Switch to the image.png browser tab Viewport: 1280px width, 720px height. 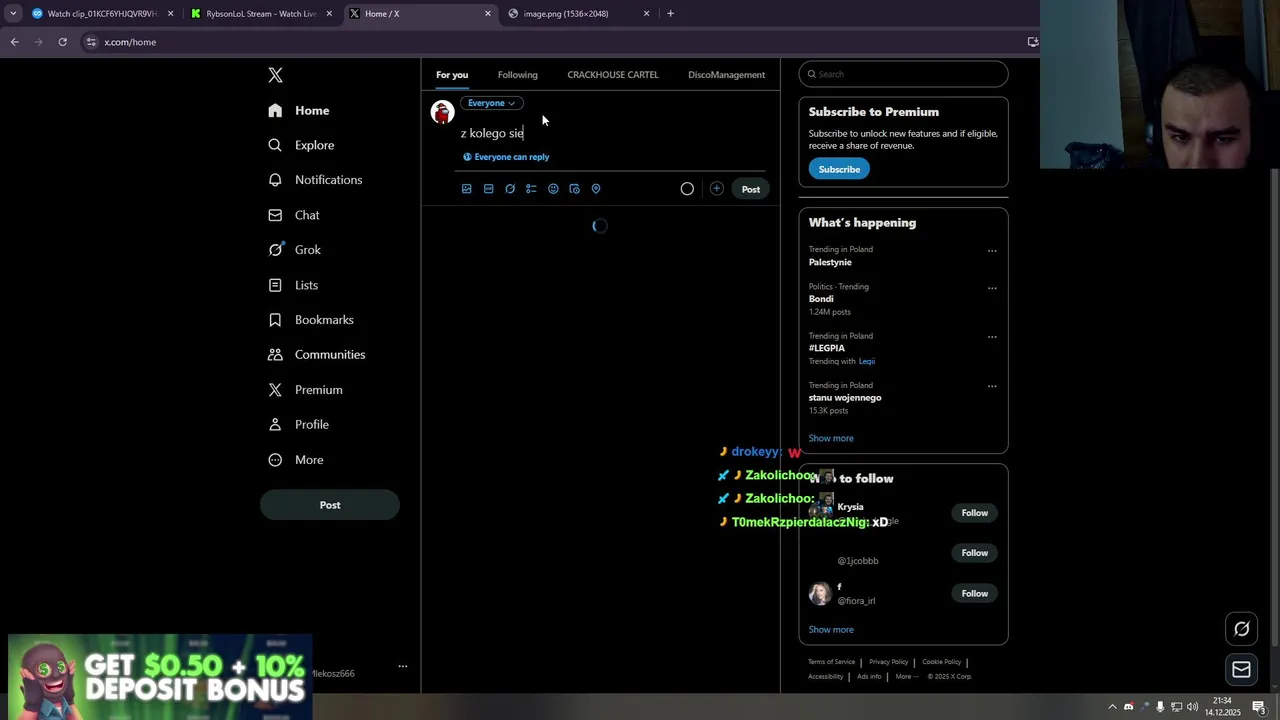pos(577,14)
